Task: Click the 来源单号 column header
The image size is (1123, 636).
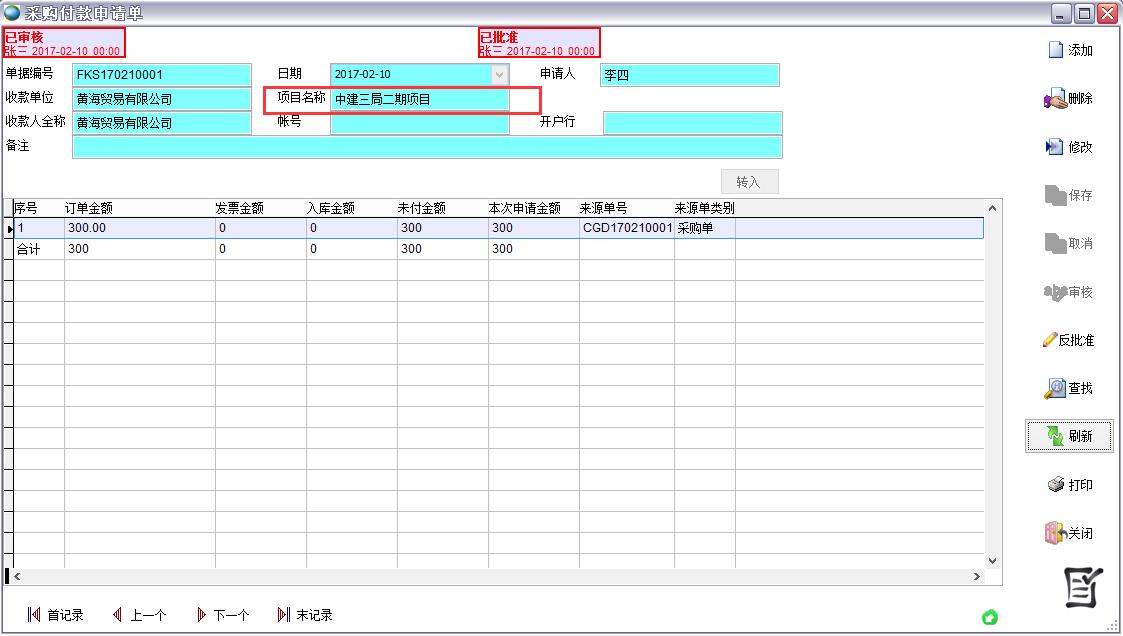Action: (603, 208)
